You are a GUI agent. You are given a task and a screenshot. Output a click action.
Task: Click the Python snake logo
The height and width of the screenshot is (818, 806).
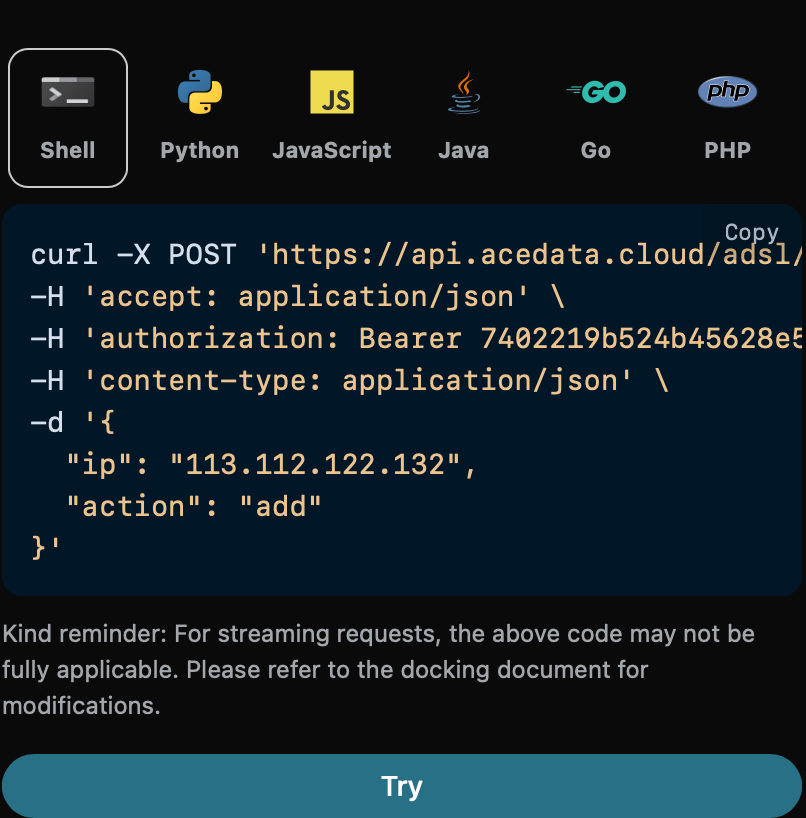(x=200, y=92)
